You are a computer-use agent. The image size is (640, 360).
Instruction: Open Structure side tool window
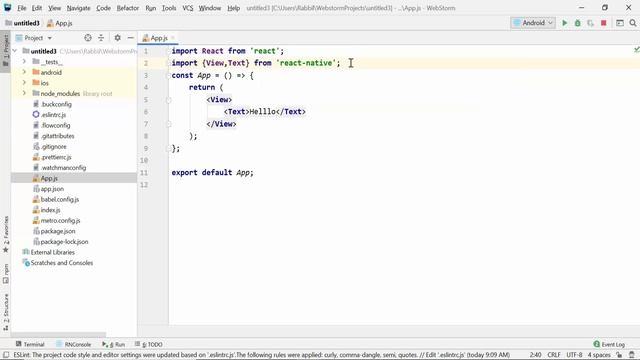click(x=6, y=312)
